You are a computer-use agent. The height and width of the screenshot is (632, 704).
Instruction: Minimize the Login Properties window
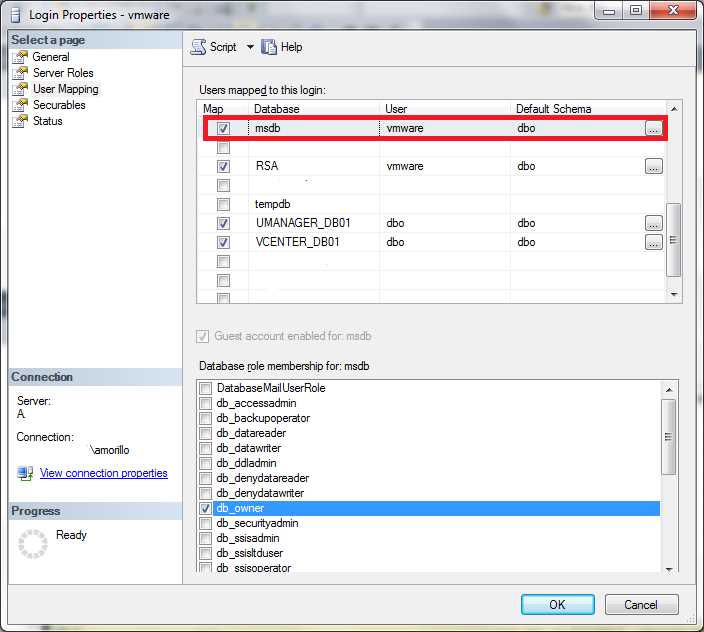click(609, 10)
